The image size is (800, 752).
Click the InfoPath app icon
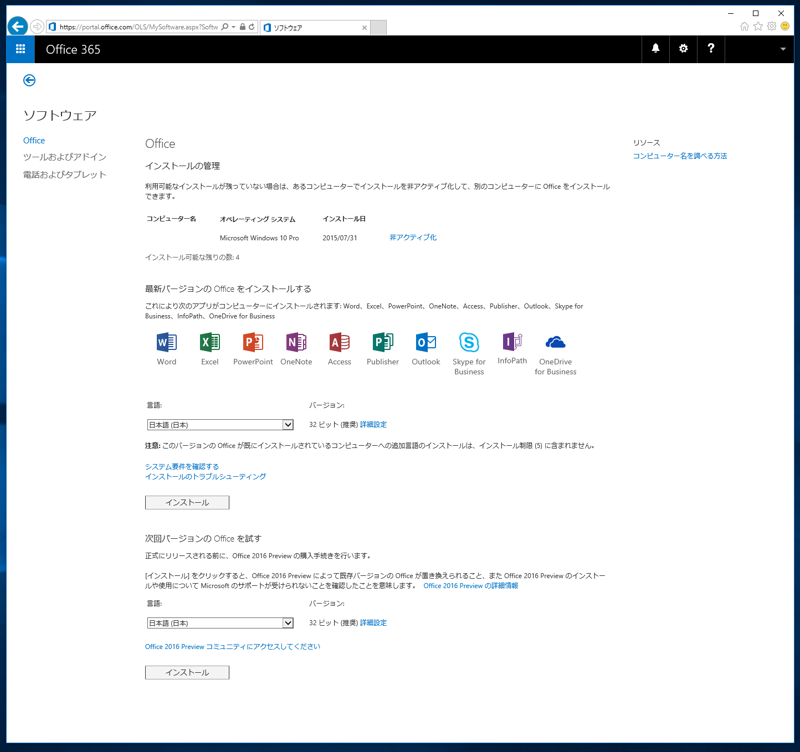coord(512,341)
